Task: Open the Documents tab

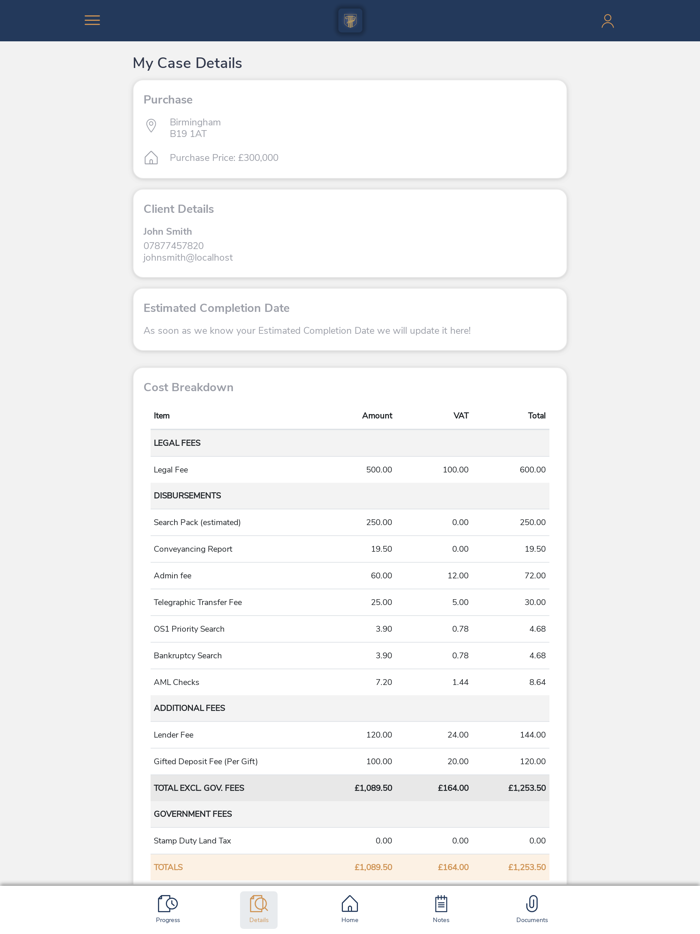Action: coord(532,909)
